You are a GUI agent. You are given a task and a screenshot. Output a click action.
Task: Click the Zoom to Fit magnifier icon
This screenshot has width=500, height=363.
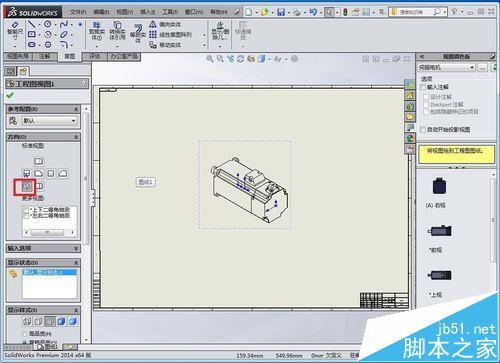point(210,59)
